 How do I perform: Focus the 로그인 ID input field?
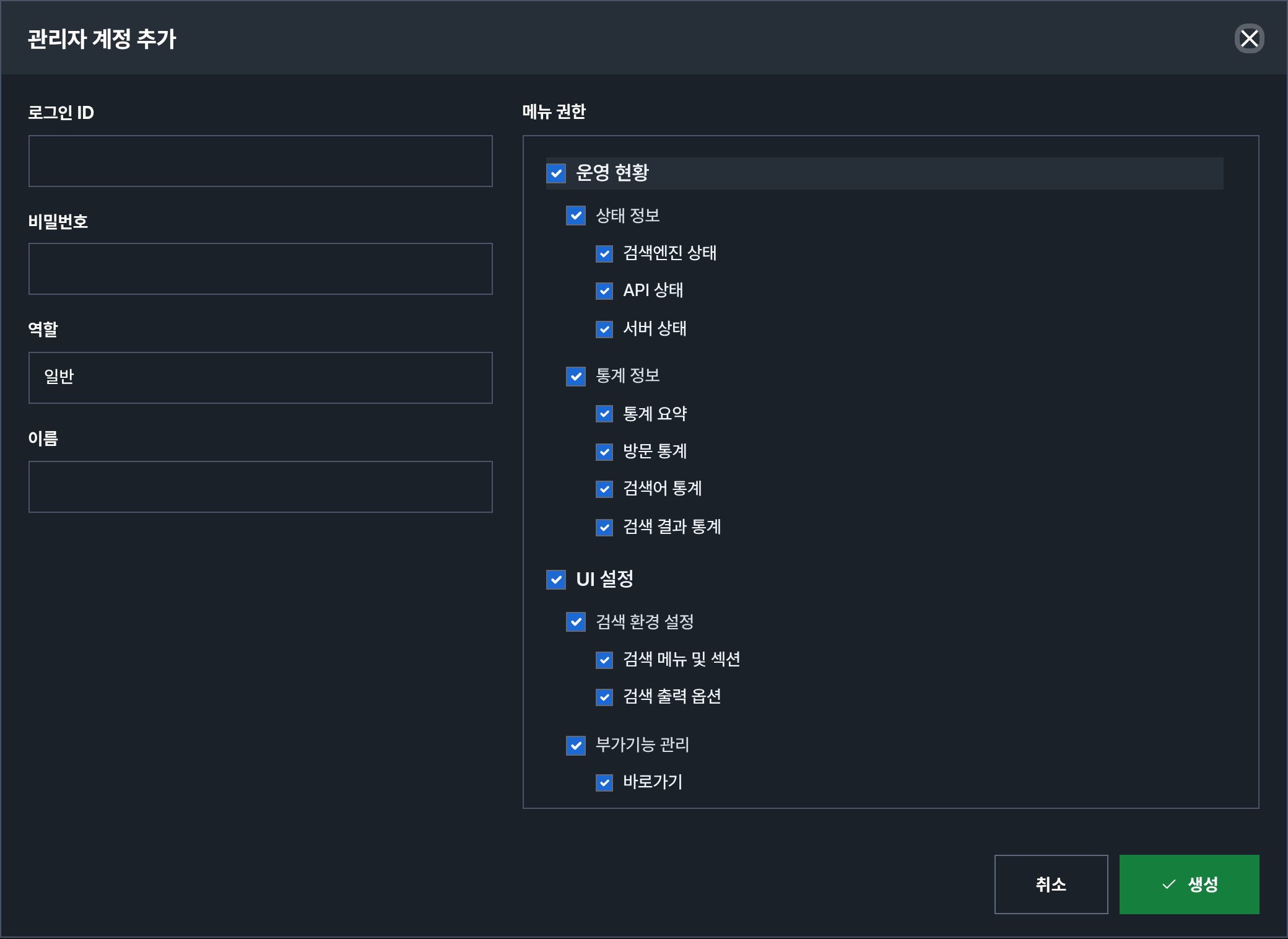click(261, 161)
